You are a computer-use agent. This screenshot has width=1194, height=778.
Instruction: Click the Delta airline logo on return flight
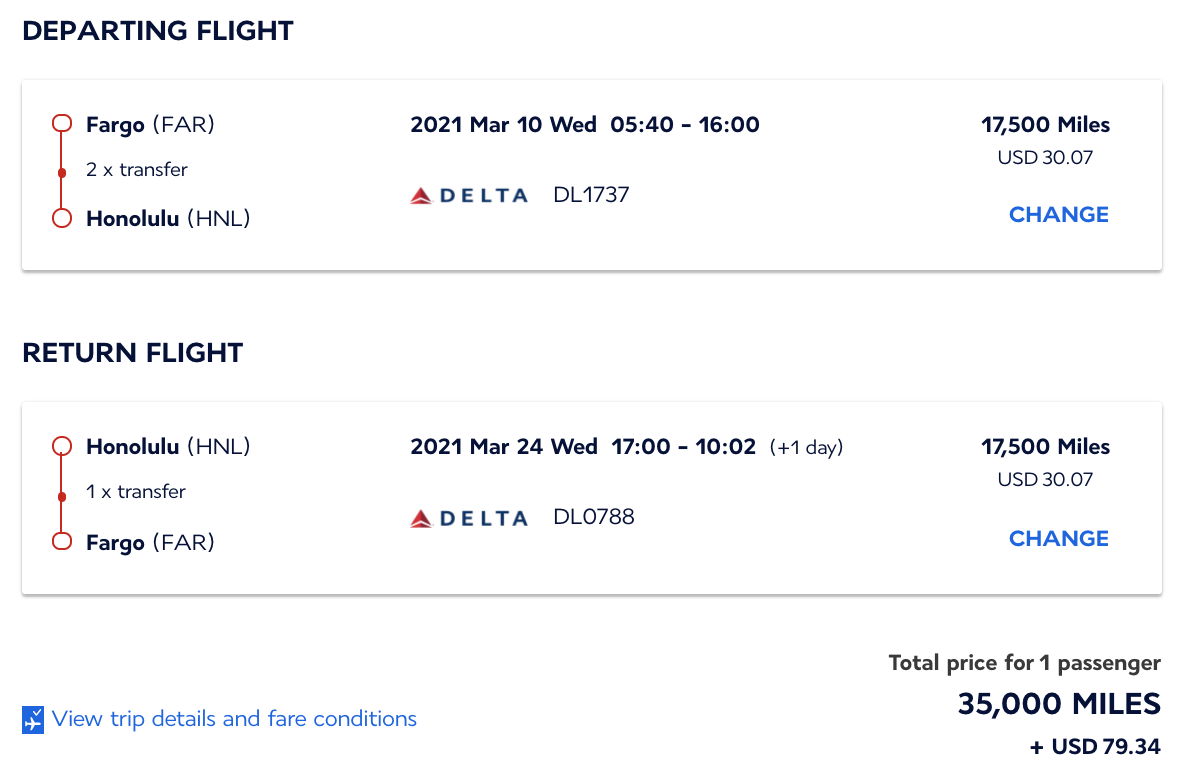click(469, 517)
